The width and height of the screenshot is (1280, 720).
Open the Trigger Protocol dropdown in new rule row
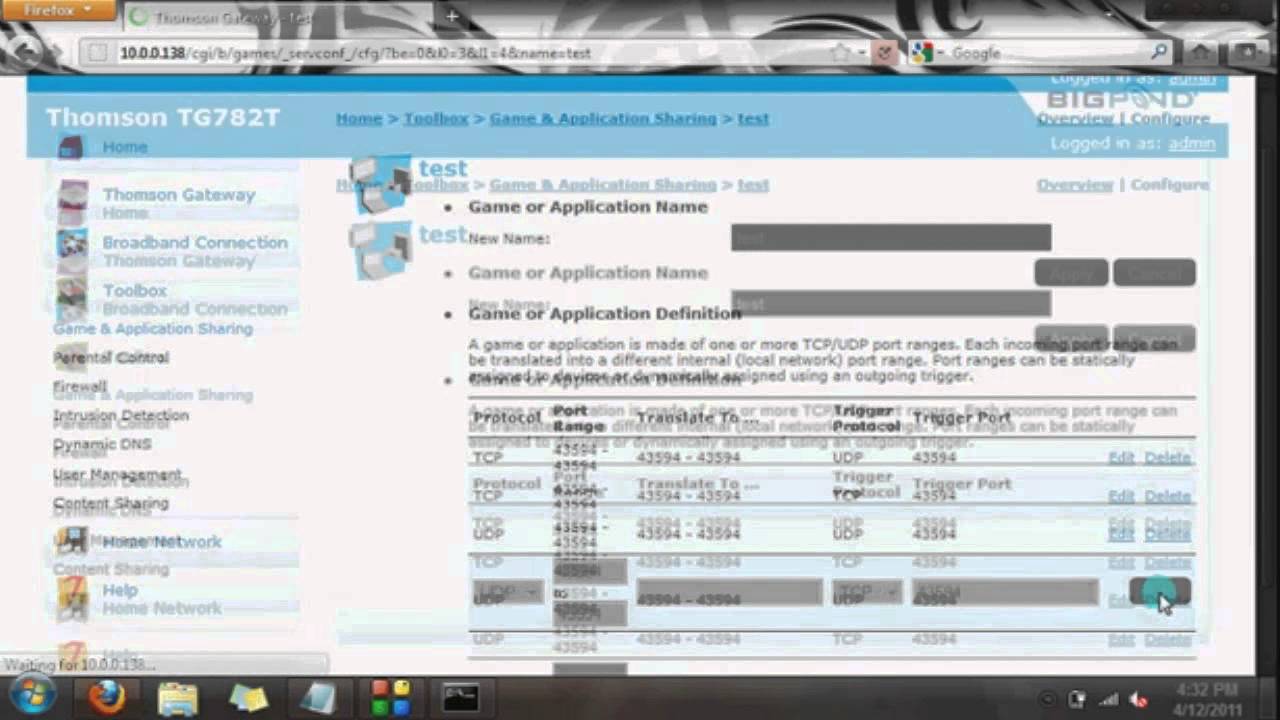[x=867, y=592]
